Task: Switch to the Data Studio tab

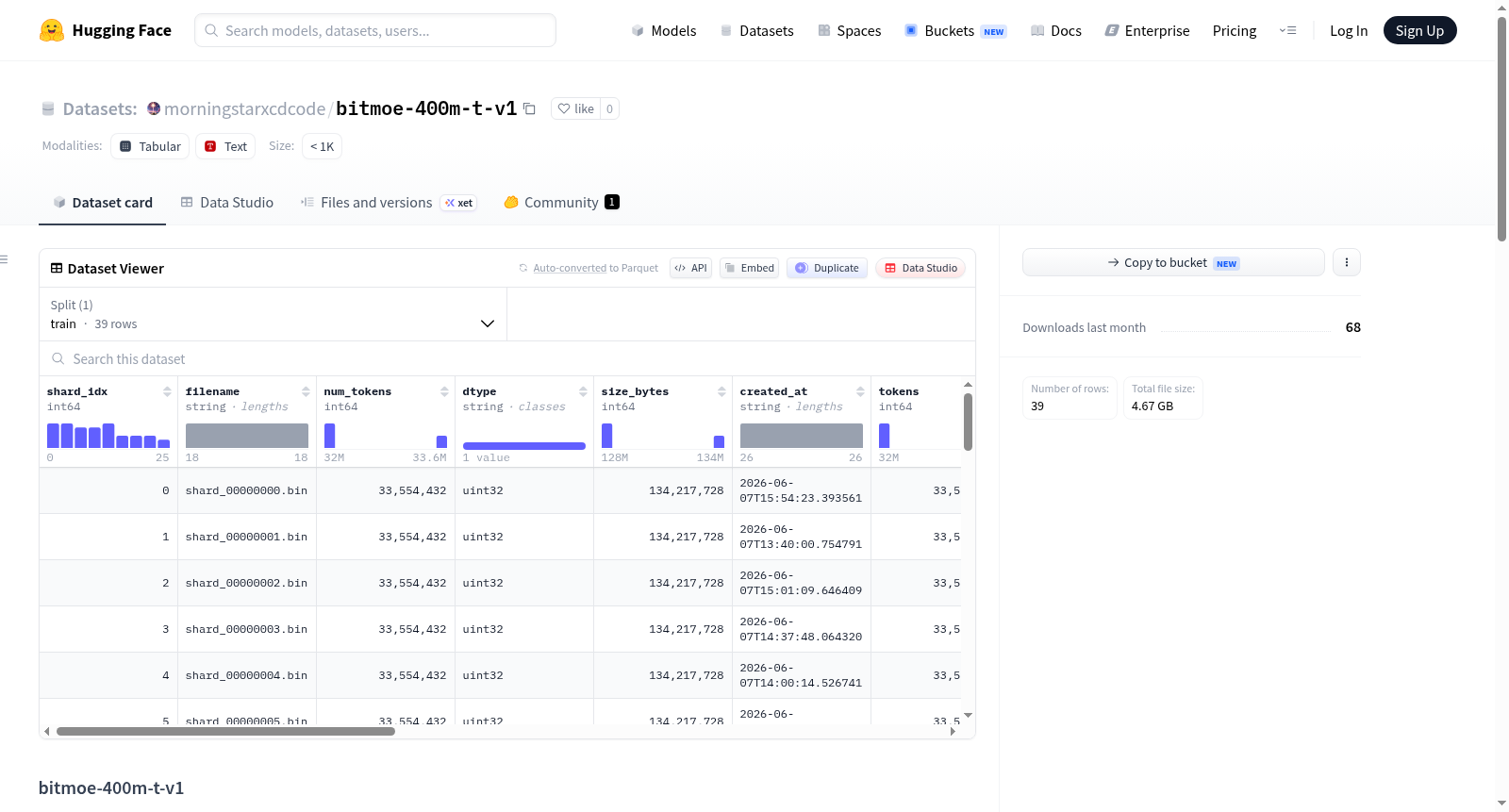Action: coord(227,203)
